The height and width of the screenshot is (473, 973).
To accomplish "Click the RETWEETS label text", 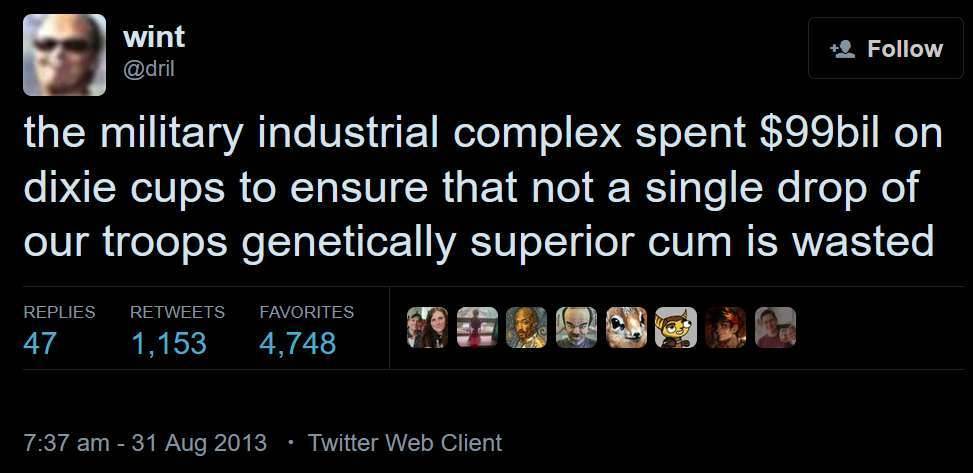I will tap(177, 312).
